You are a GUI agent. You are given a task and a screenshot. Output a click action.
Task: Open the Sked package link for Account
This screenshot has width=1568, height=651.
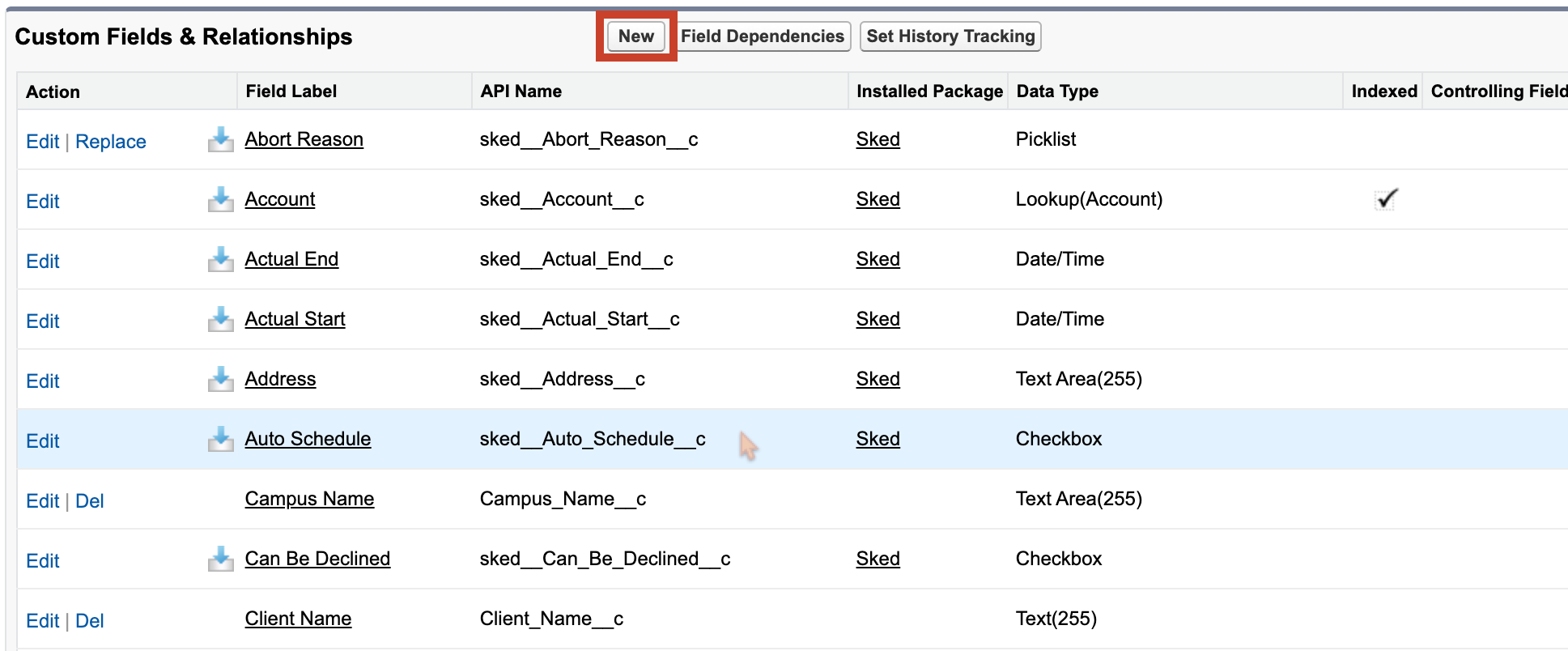click(877, 198)
